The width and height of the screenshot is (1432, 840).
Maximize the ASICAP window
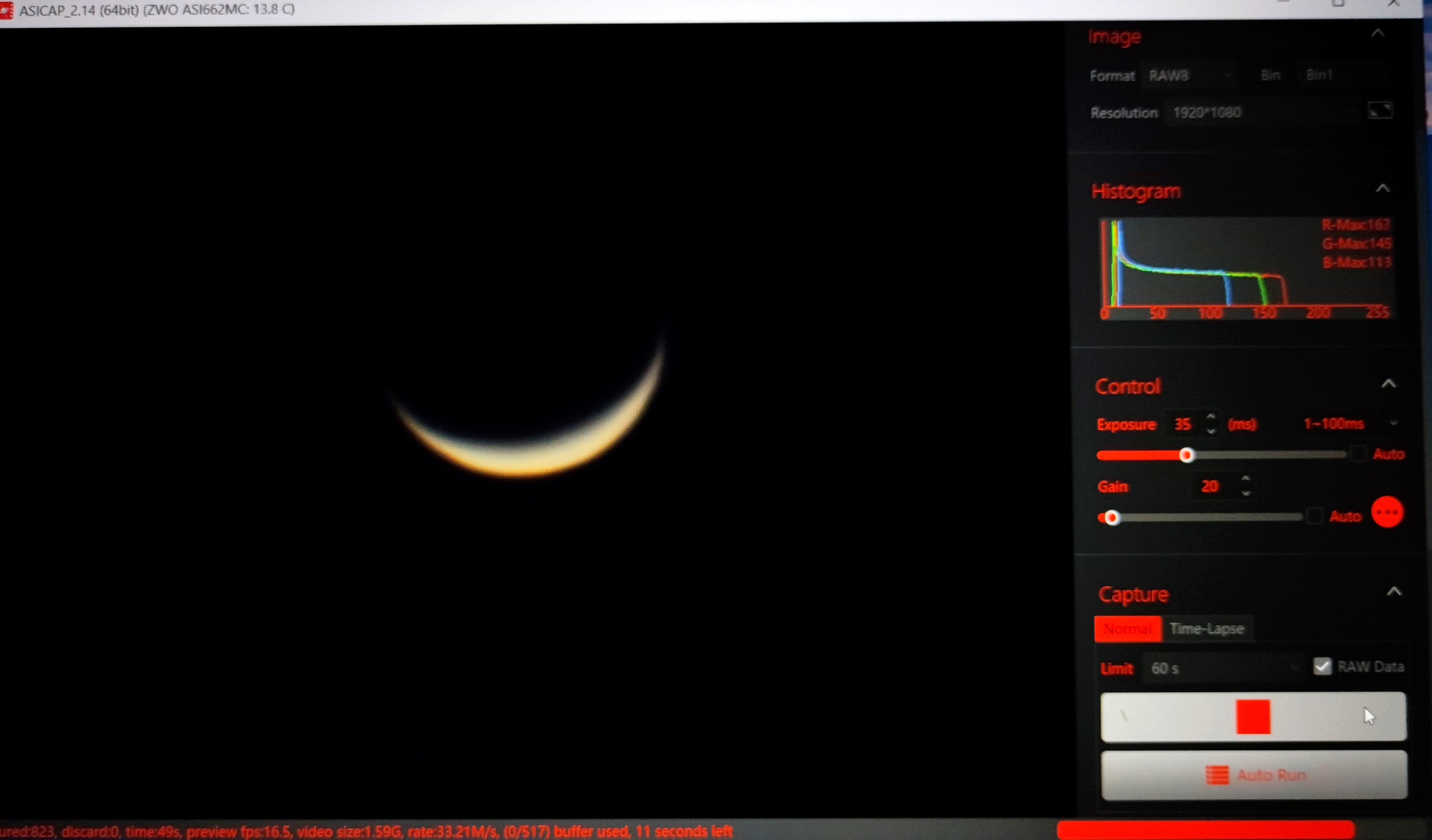pyautogui.click(x=1339, y=3)
